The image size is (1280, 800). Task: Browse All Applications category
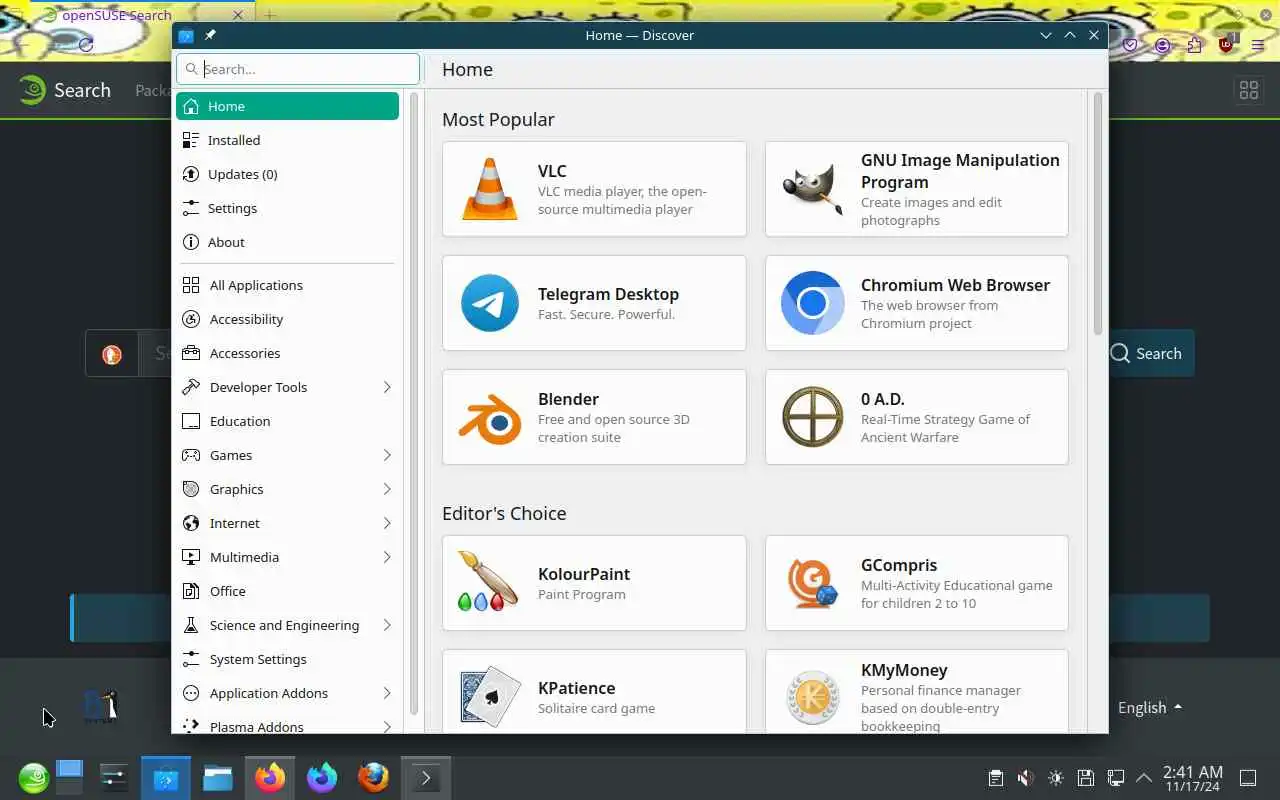[288, 285]
